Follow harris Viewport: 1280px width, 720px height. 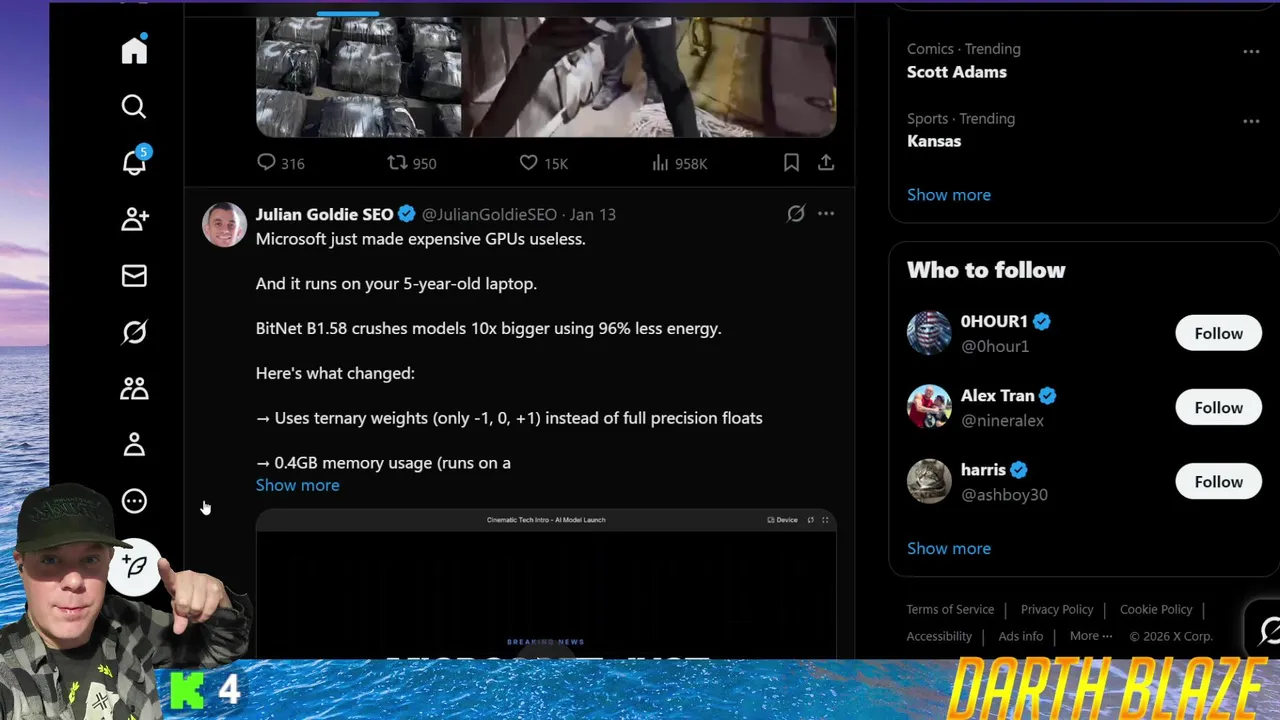click(x=1218, y=481)
